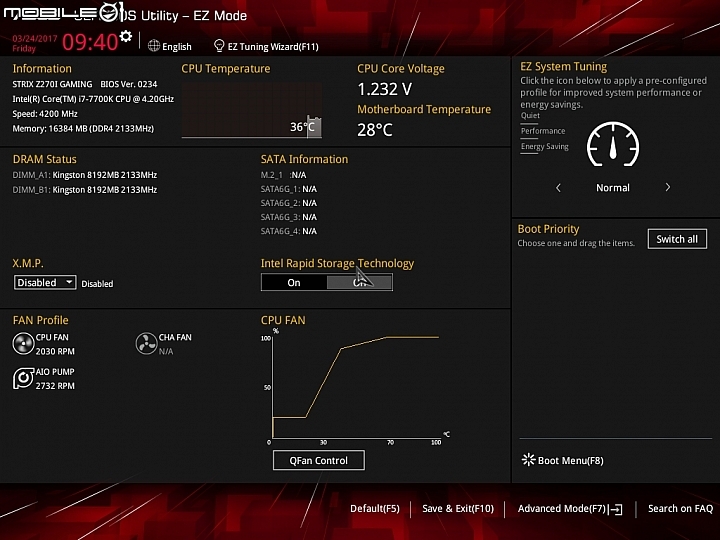
Task: Click DIMM_A1 Kingston 8192MB 2133MHz entry
Action: click(x=84, y=175)
